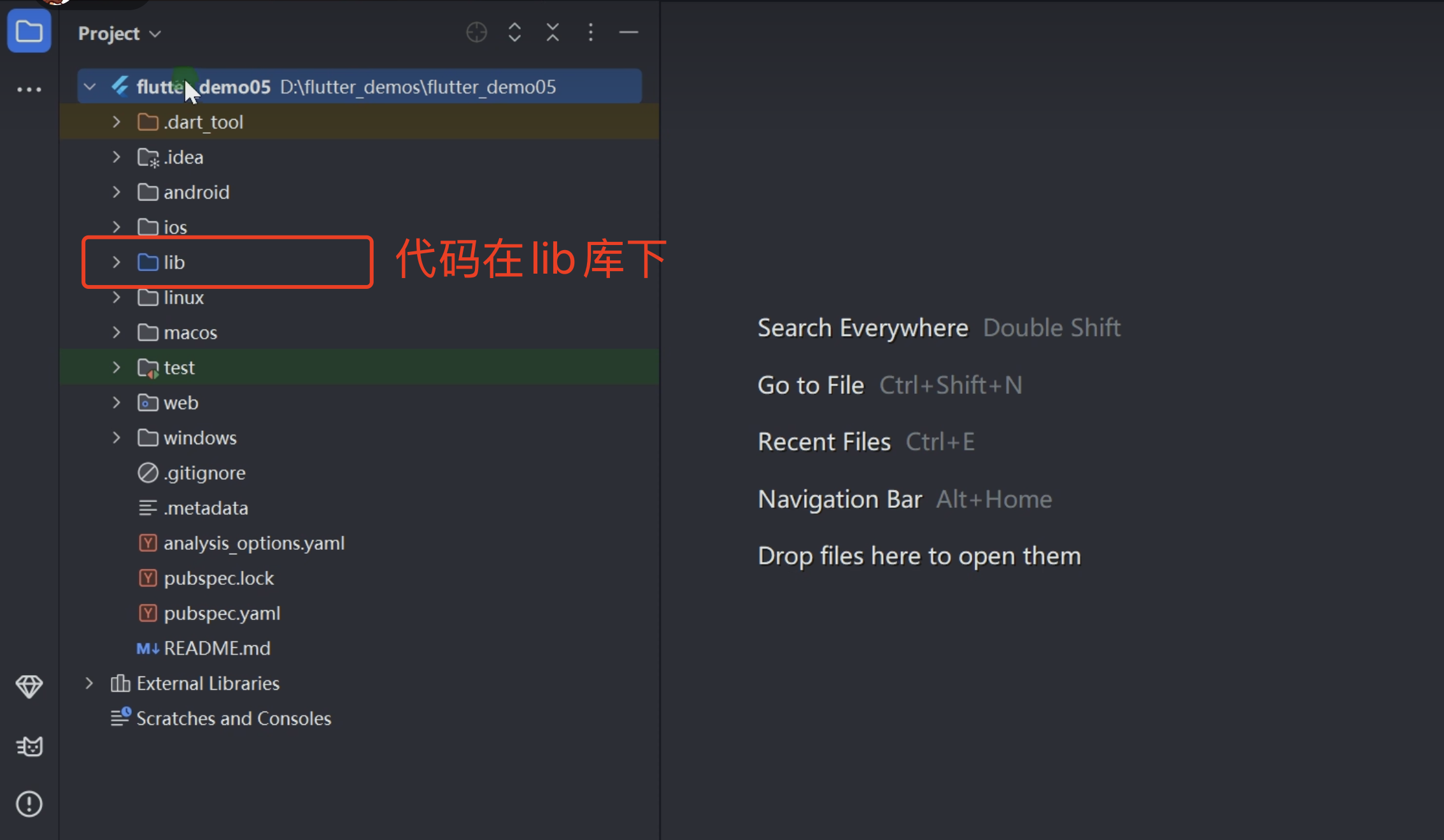Open the Problems exclamation icon

(x=29, y=804)
